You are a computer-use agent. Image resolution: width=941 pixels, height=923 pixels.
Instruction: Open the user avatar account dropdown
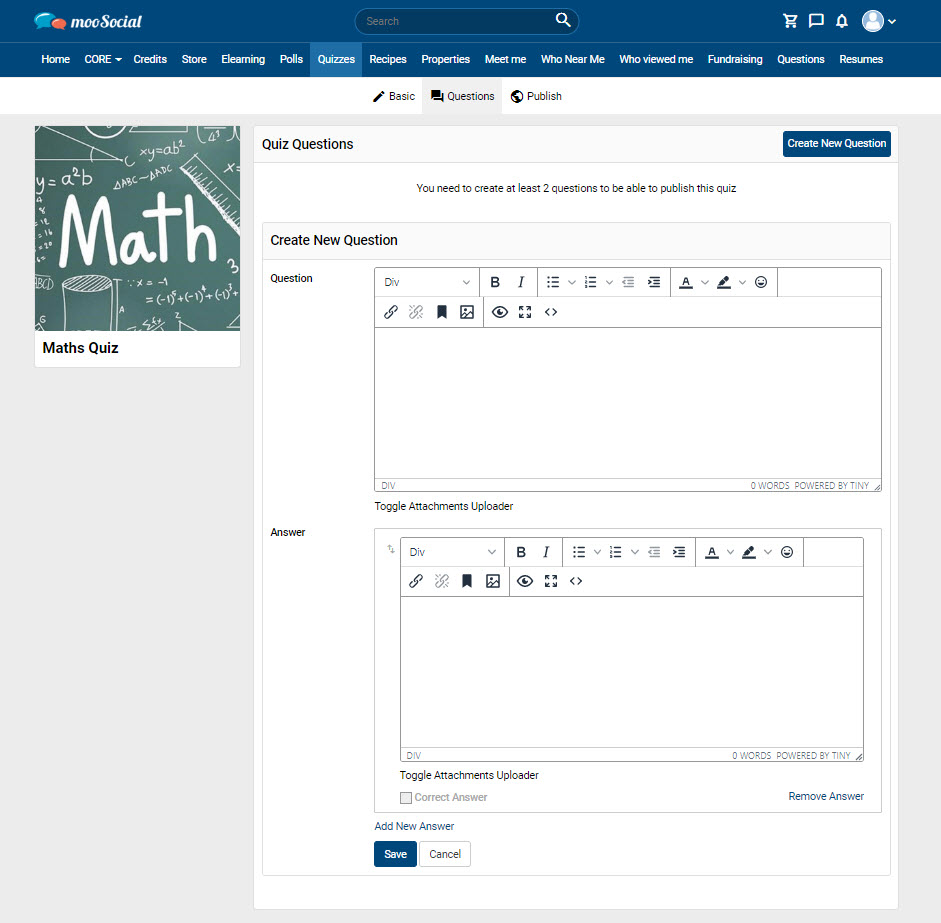879,21
